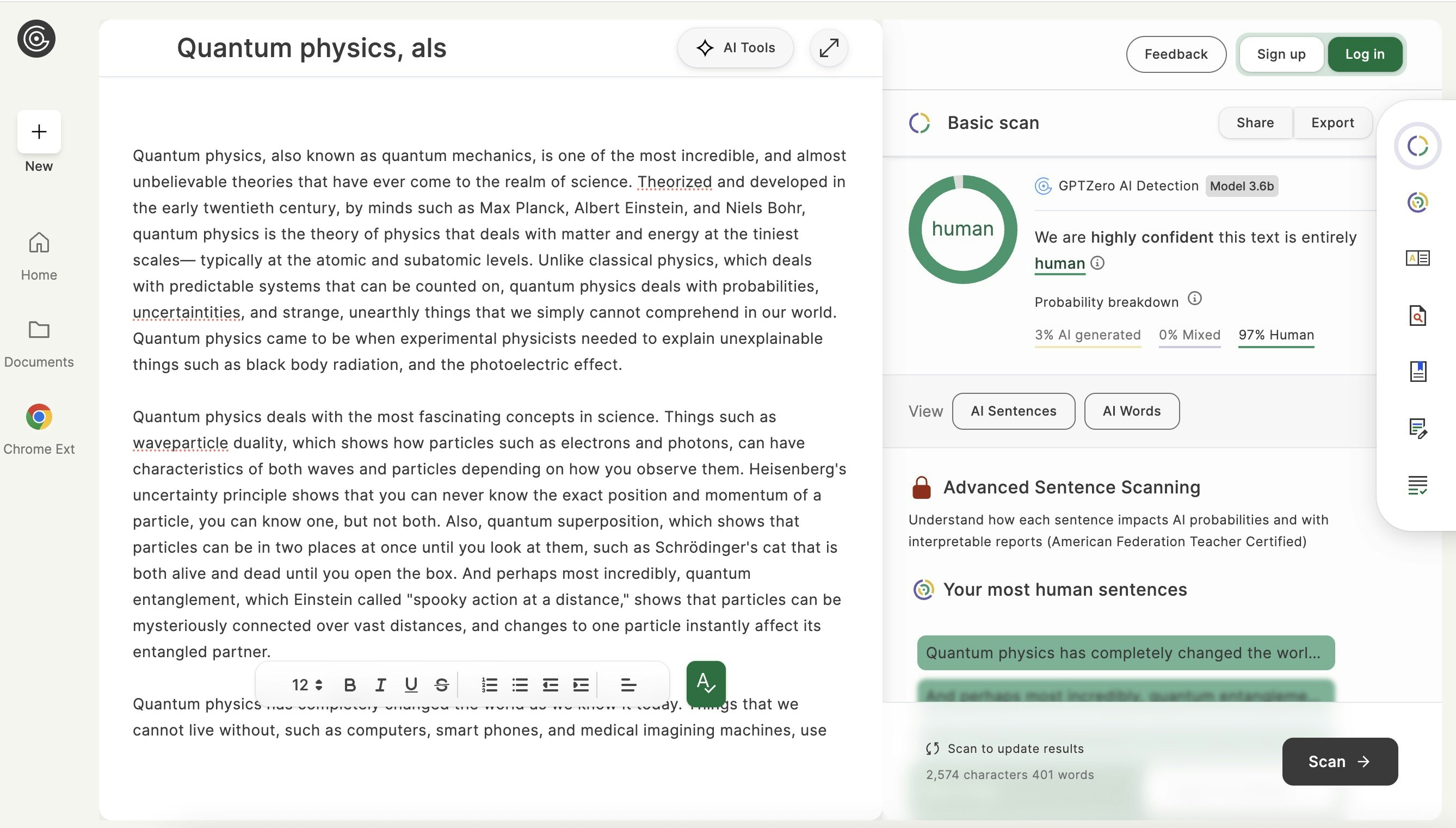
Task: Click underlined word 'Theorized' in text
Action: click(x=675, y=181)
